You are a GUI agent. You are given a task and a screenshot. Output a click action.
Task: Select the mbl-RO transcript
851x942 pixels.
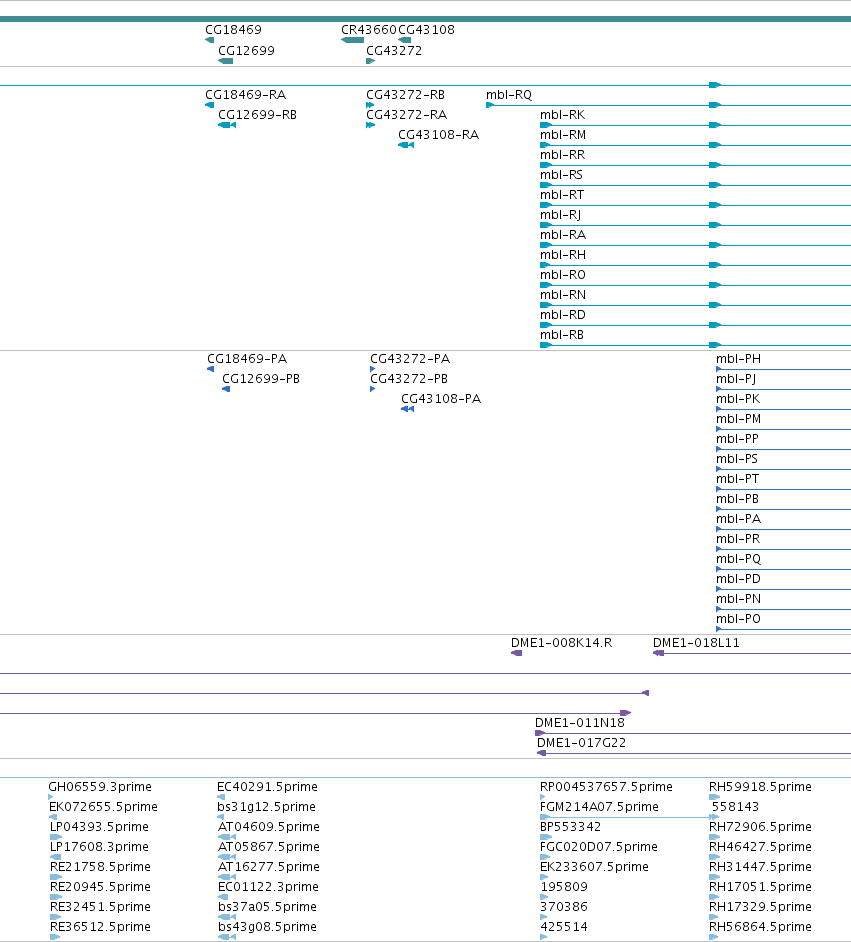point(563,275)
